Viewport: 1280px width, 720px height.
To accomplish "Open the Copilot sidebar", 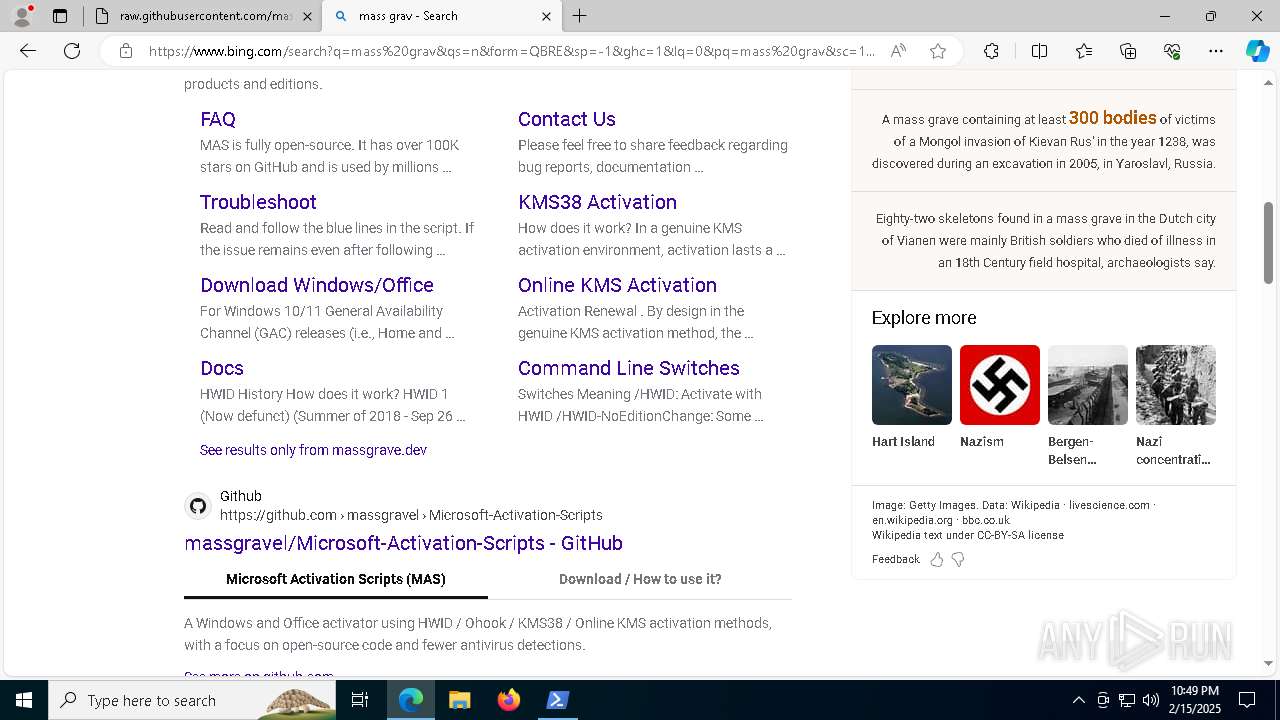I will [x=1257, y=51].
